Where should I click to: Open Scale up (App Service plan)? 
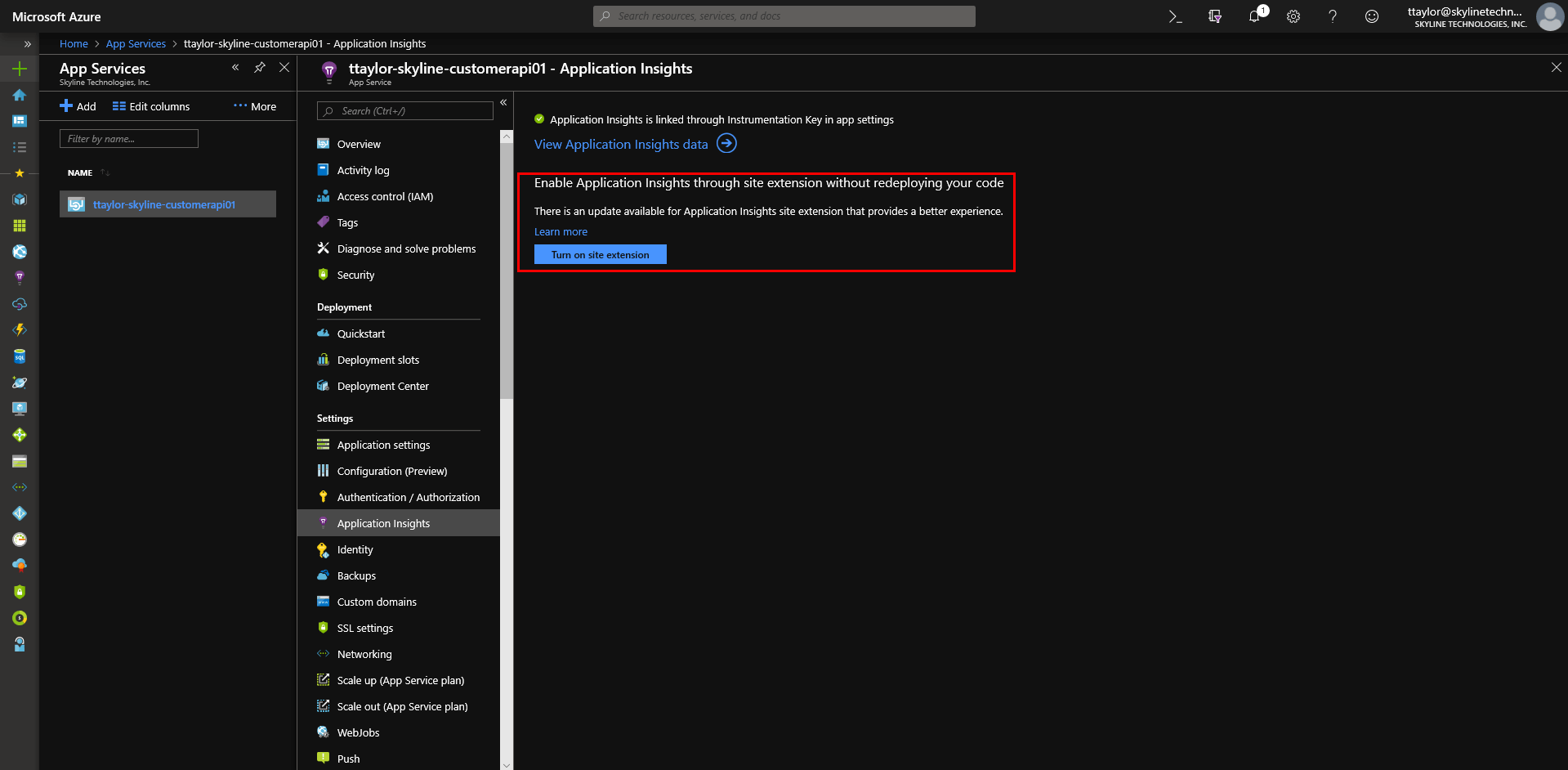click(x=399, y=680)
